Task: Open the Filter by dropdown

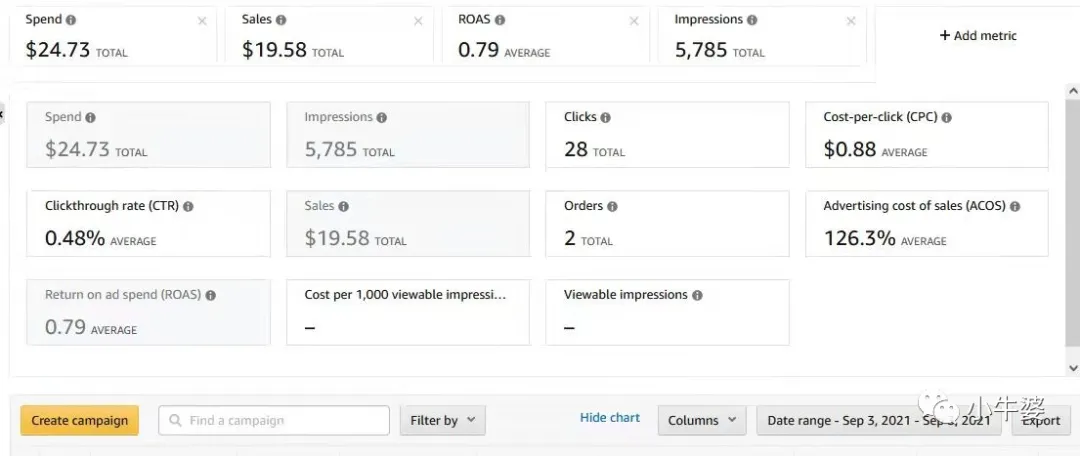Action: click(x=442, y=421)
